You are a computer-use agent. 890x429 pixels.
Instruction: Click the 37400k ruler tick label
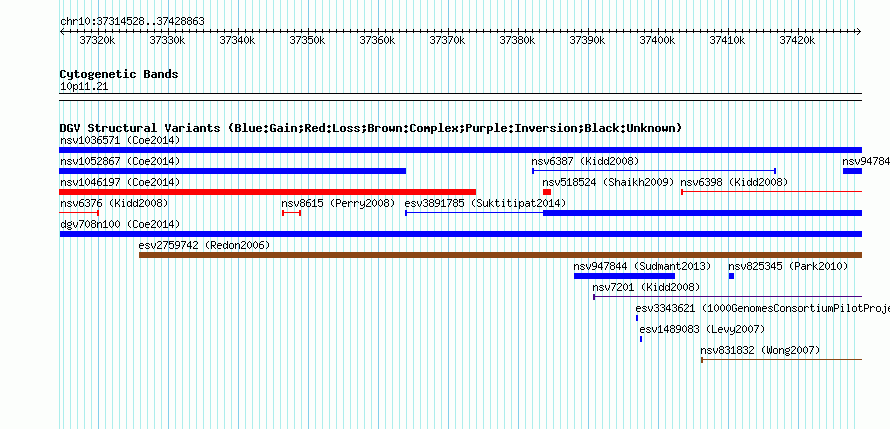click(x=658, y=40)
